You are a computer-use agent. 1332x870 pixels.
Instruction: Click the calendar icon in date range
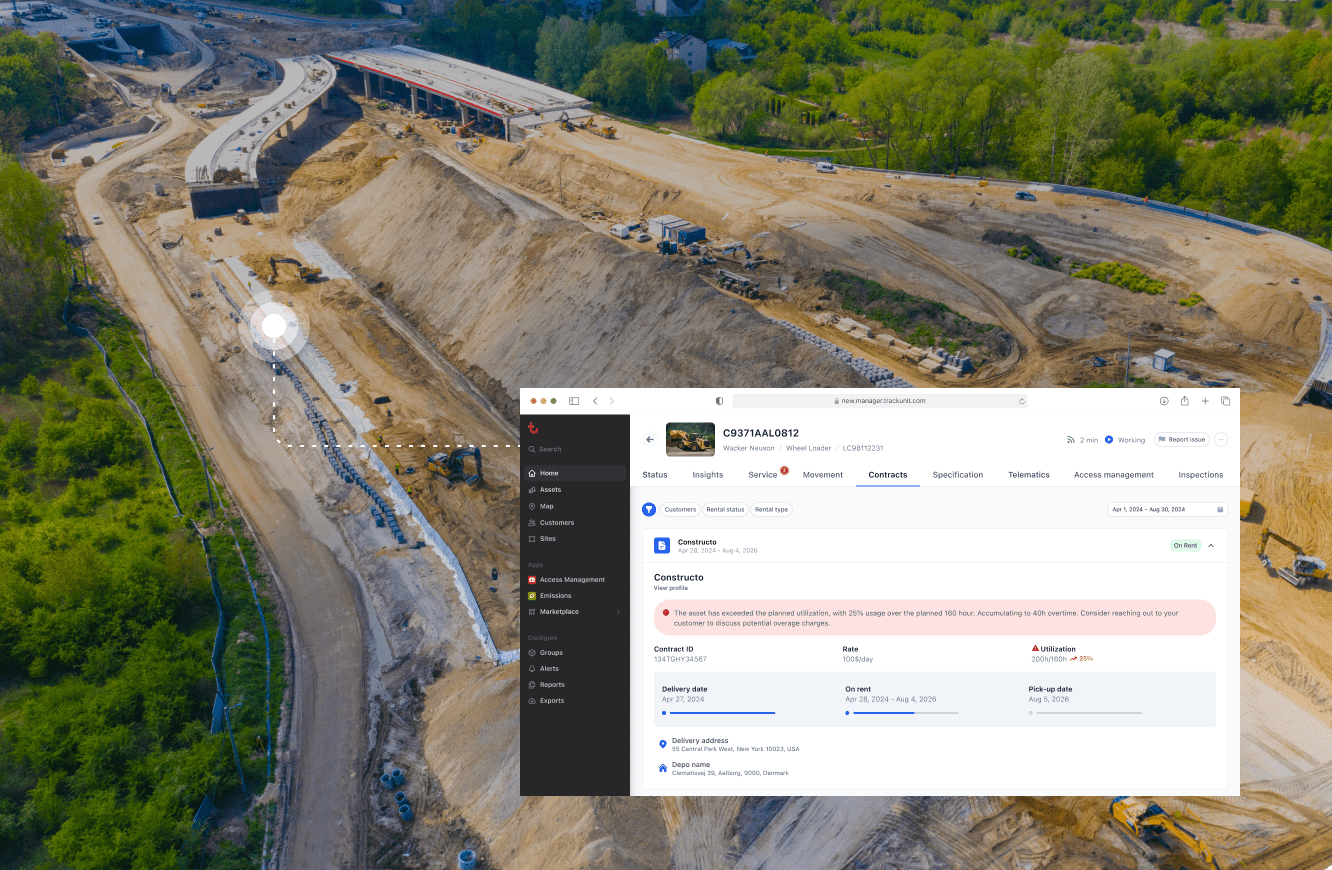coord(1220,509)
